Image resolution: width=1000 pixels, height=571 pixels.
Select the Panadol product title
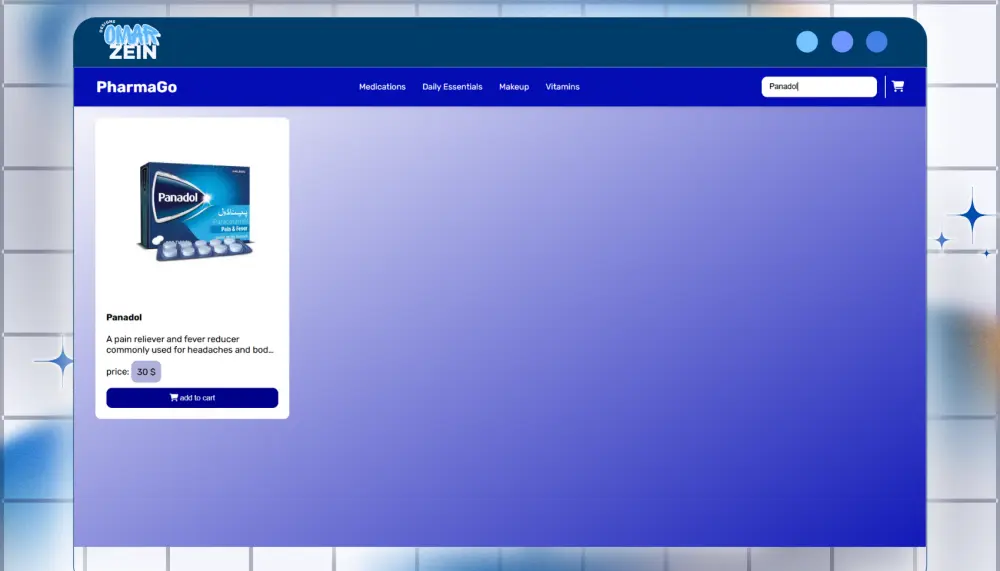tap(124, 317)
